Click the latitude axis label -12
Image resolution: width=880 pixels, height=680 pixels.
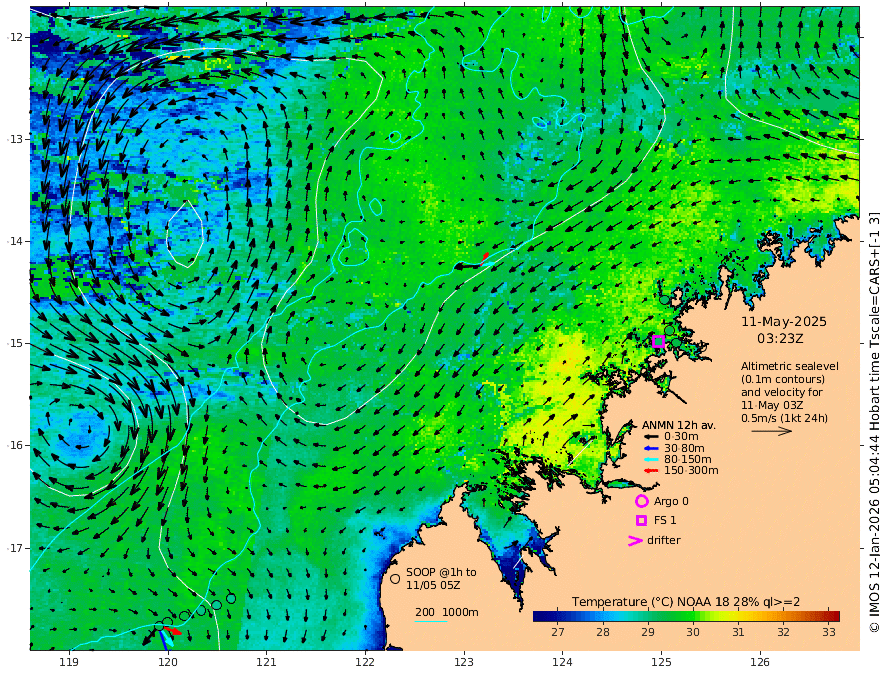tap(16, 37)
